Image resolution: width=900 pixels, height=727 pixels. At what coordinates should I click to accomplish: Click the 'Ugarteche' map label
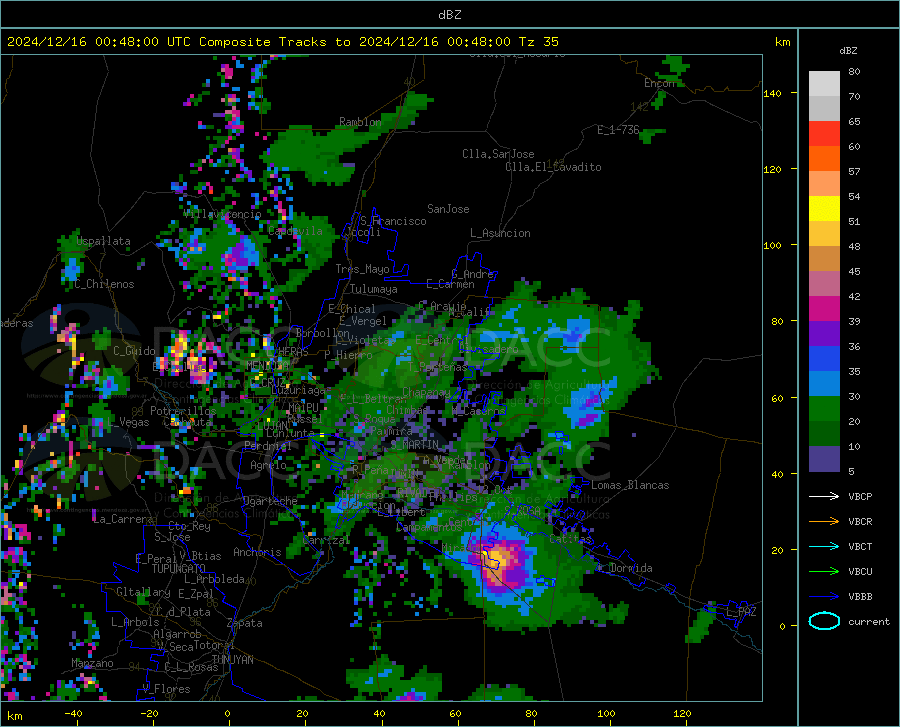270,501
